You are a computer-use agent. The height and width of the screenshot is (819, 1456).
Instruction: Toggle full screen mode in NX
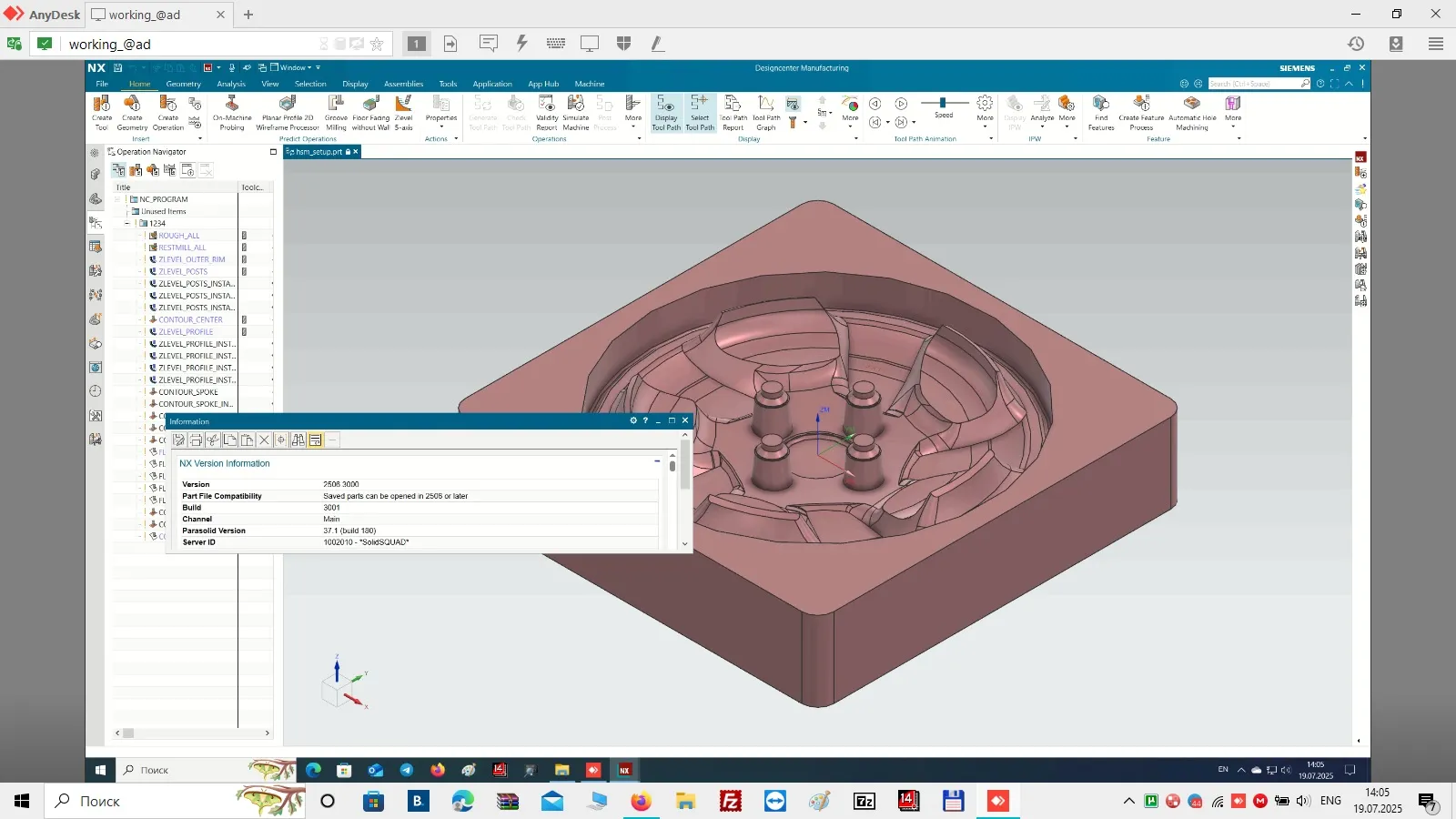[1335, 83]
